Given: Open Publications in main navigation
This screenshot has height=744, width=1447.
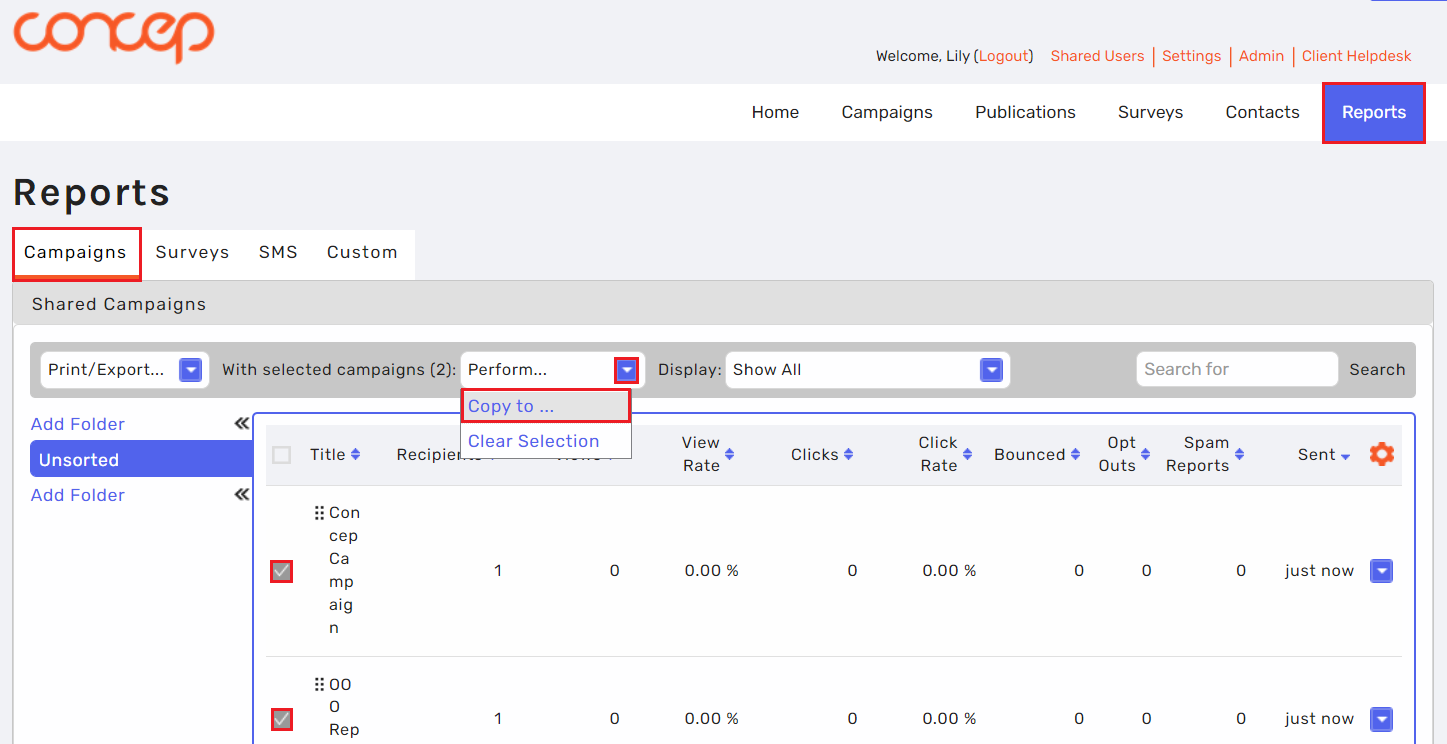Looking at the screenshot, I should click(1025, 112).
